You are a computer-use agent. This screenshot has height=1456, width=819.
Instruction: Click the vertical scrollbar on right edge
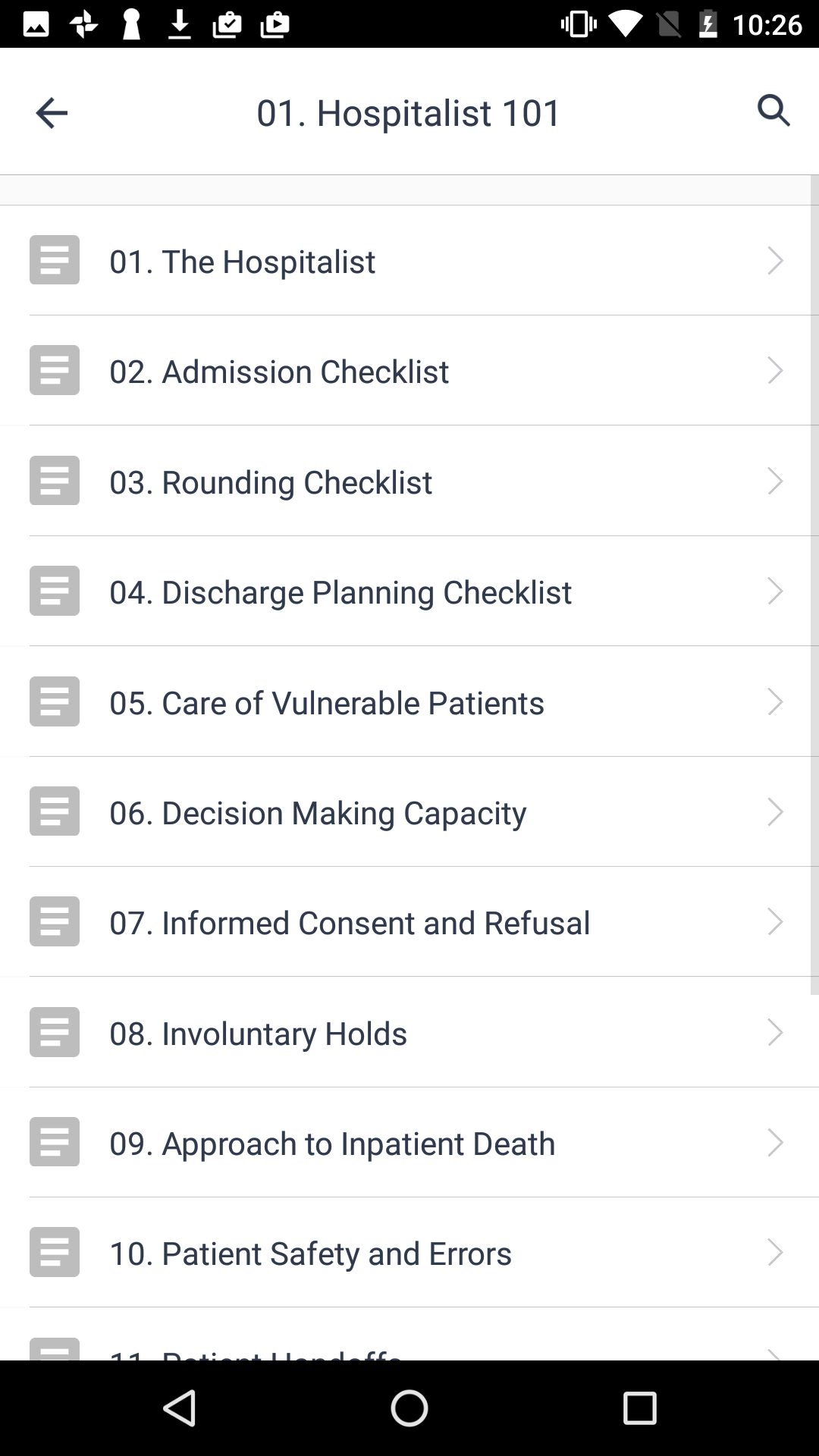[x=814, y=585]
